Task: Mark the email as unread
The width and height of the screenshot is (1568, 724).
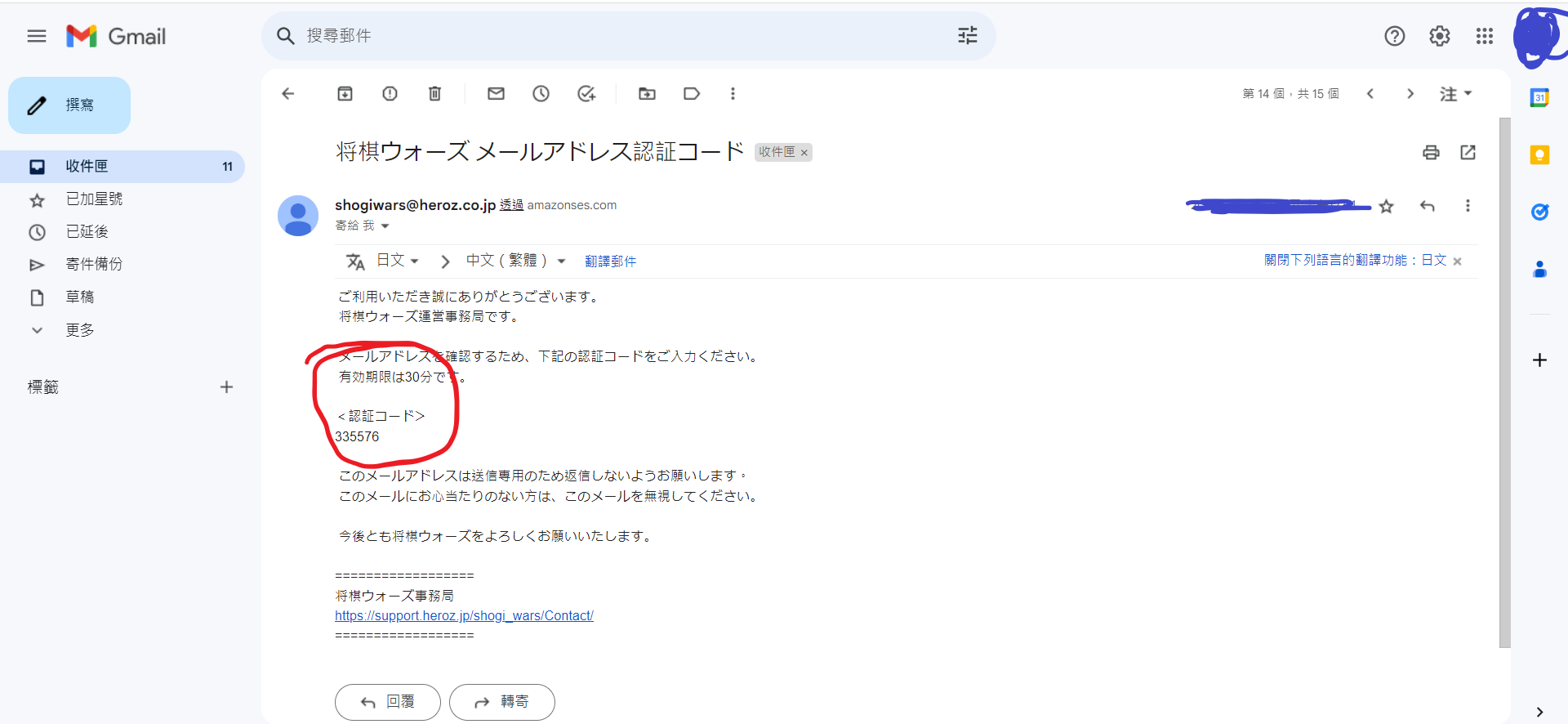Action: pos(497,94)
